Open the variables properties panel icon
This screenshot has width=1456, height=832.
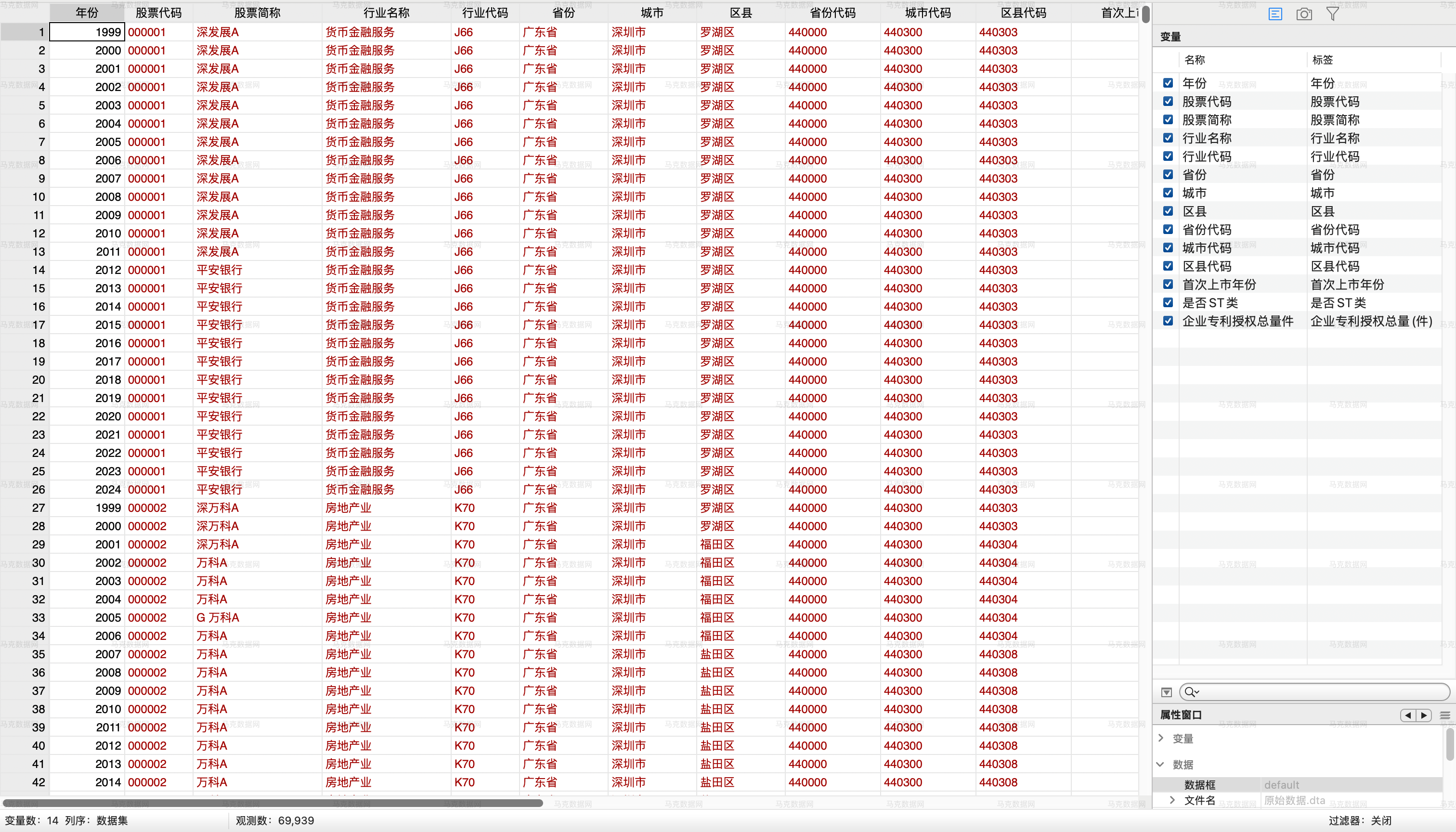1275,13
